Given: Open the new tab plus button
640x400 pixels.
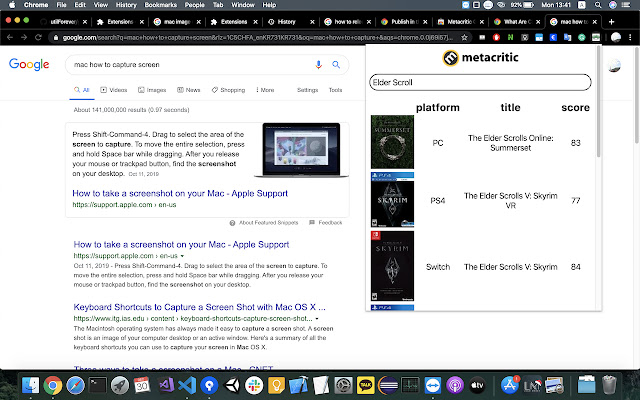Looking at the screenshot, I should click(x=611, y=22).
